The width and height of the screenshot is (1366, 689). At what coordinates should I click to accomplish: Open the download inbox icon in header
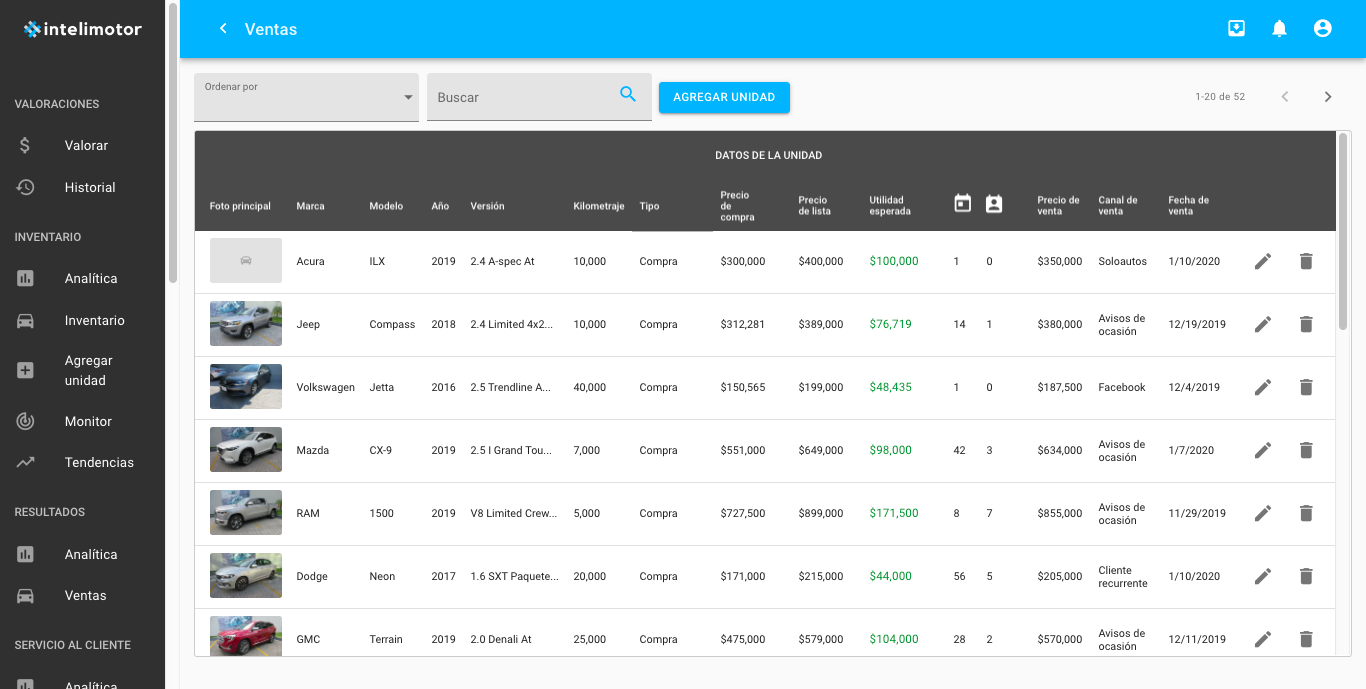point(1236,29)
